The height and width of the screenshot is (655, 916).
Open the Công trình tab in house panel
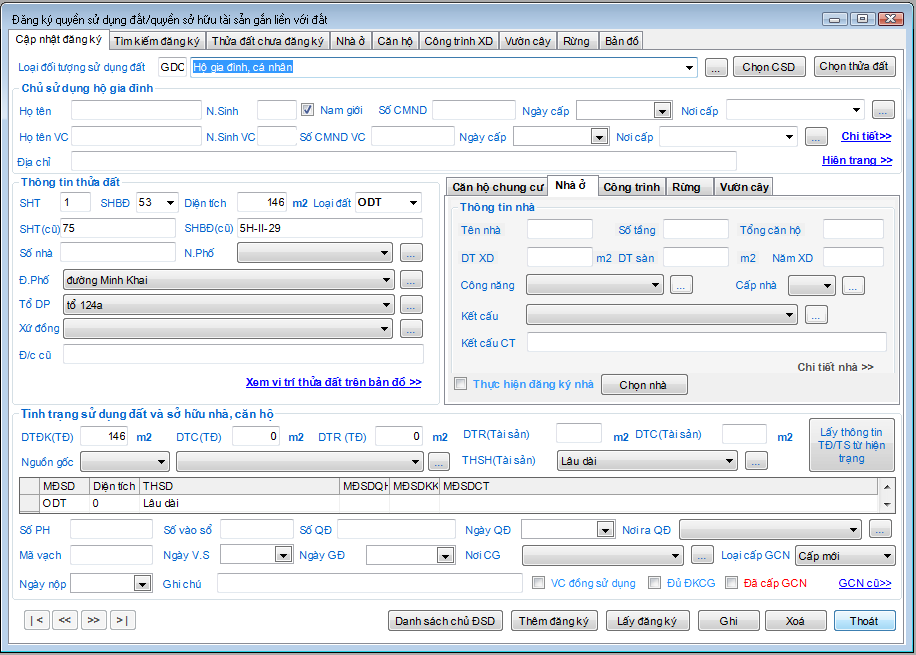(631, 187)
